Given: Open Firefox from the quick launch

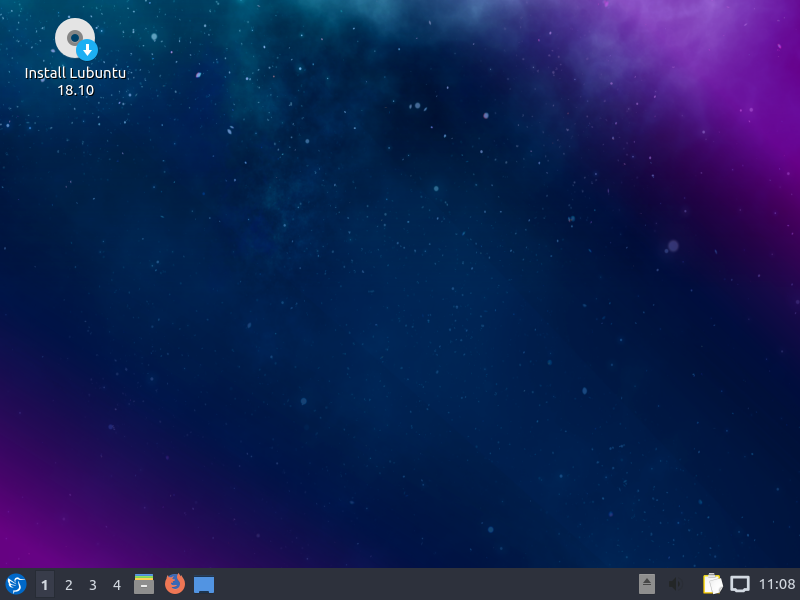Looking at the screenshot, I should pyautogui.click(x=175, y=584).
